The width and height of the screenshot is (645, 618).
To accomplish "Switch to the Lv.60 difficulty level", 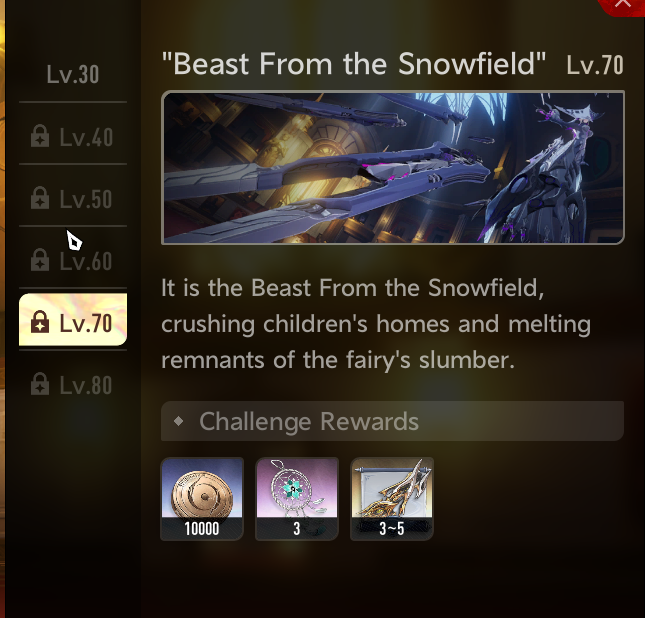I will (x=73, y=261).
